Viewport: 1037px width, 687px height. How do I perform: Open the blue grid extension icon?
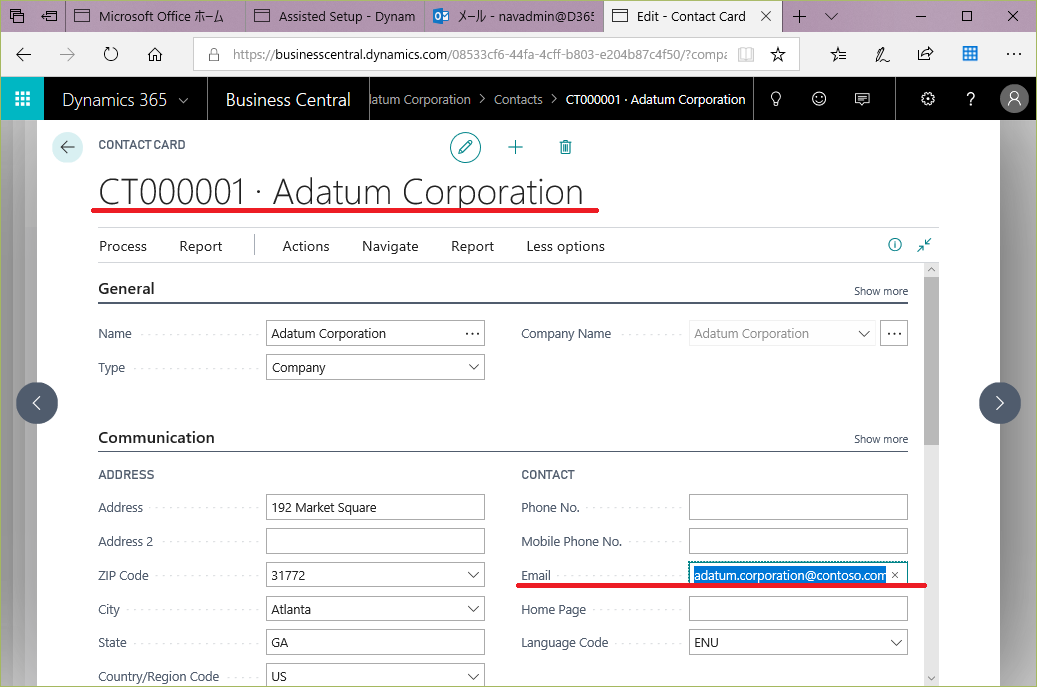(970, 54)
